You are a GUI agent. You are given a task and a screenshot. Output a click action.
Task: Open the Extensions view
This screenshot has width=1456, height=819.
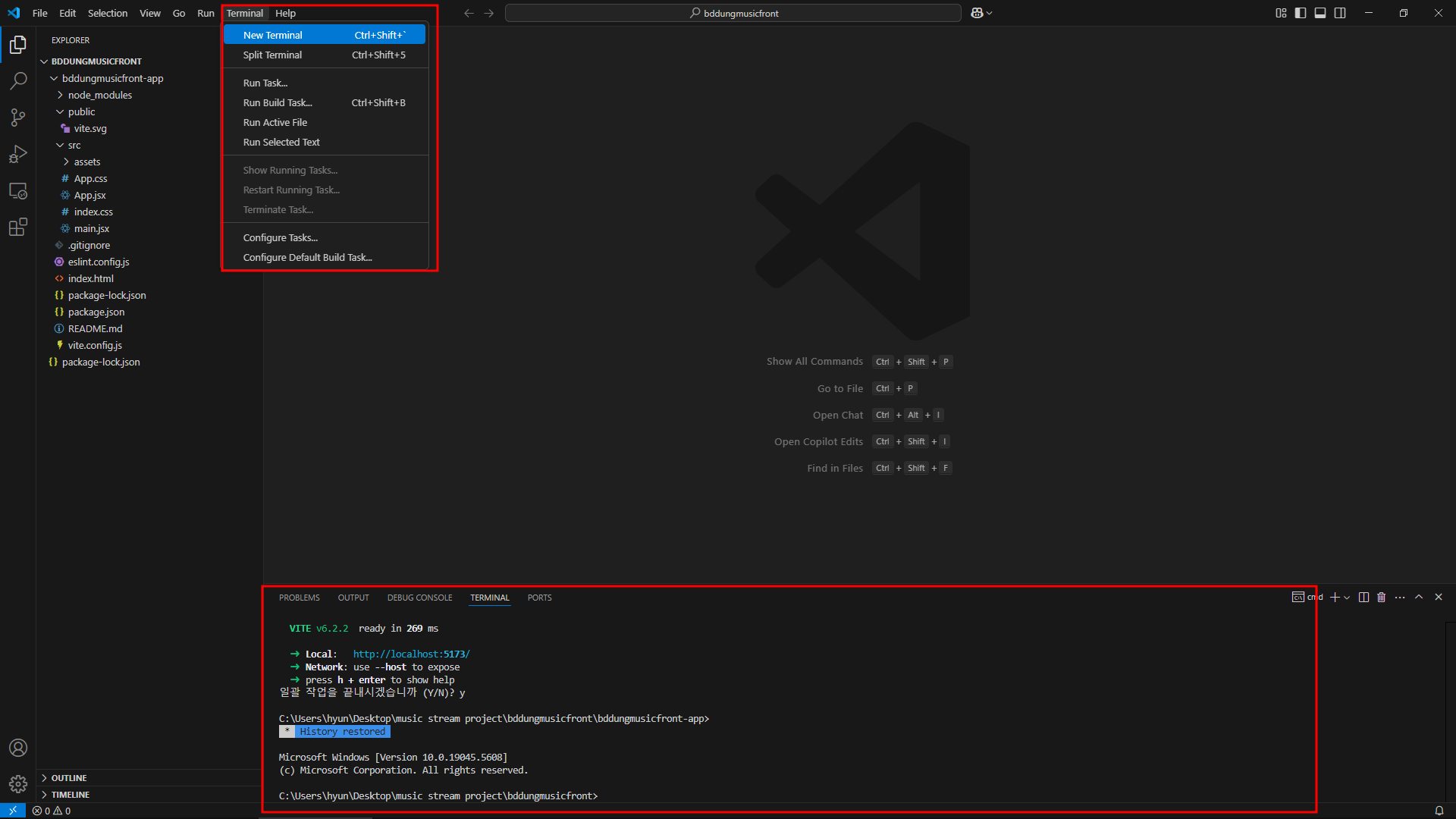tap(18, 227)
